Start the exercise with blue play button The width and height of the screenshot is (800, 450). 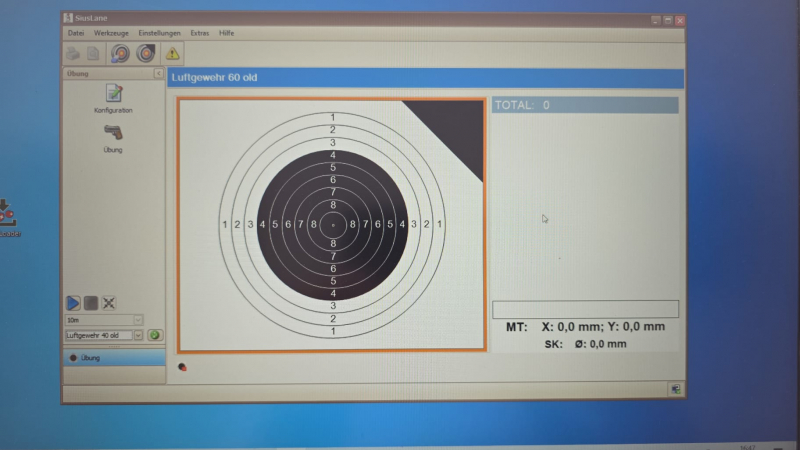pyautogui.click(x=73, y=303)
